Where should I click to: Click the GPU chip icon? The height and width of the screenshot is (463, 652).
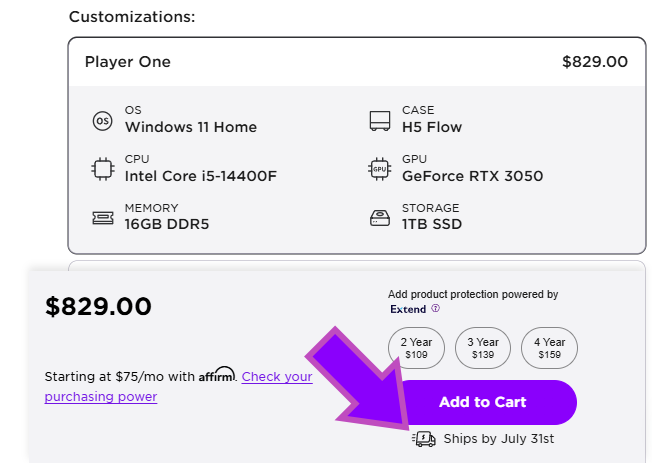[379, 169]
